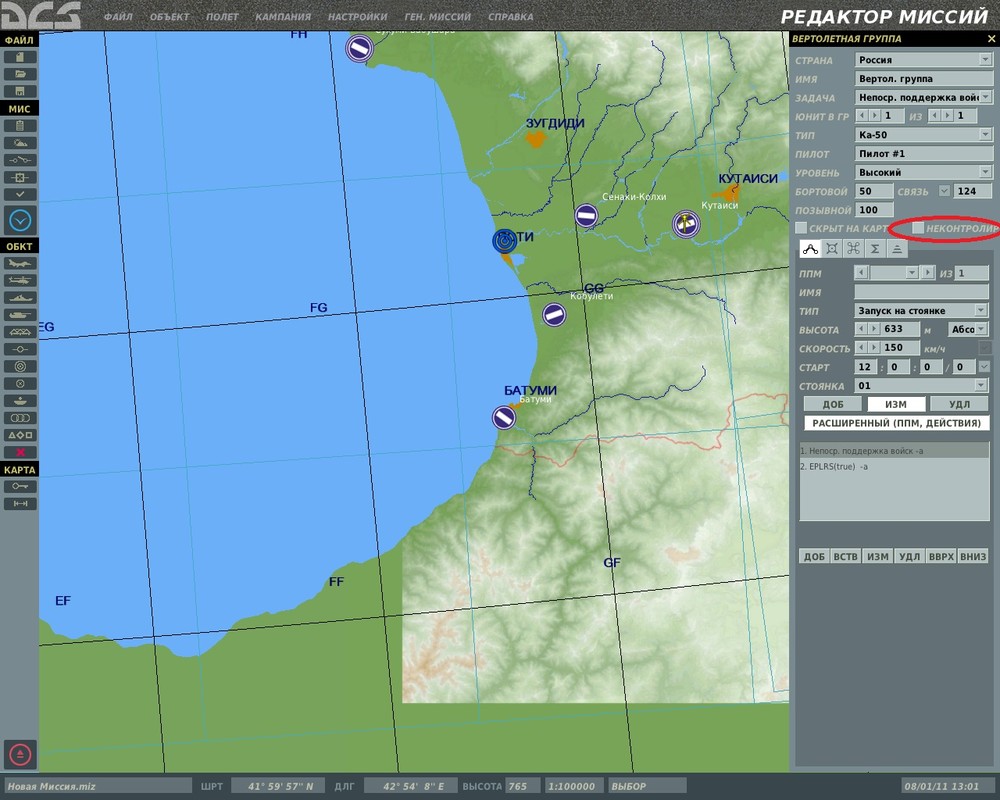Click the ПОЗЫВНОЙ input field

point(874,210)
